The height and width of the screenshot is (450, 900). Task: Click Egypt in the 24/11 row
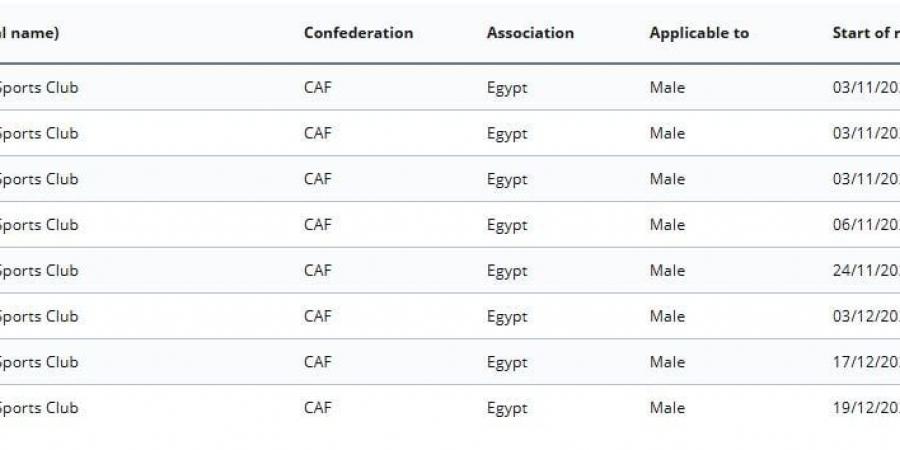tap(507, 271)
